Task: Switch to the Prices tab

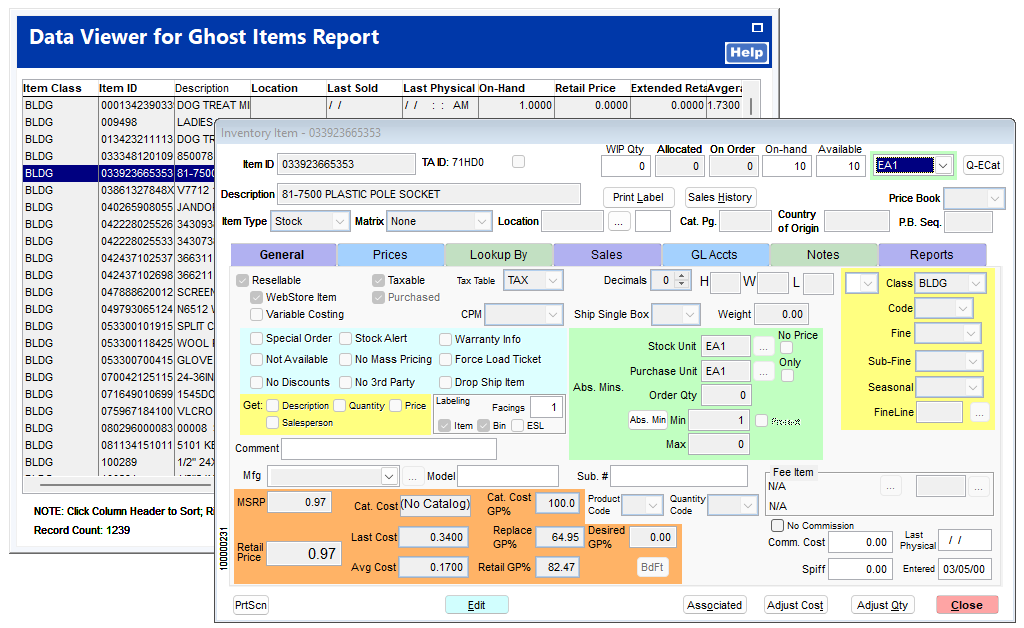Action: [390, 255]
